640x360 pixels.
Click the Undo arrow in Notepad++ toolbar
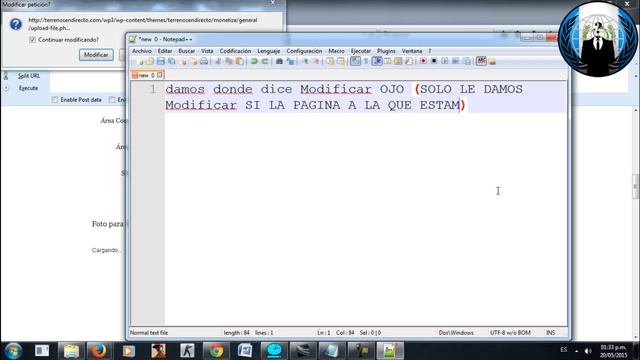[x=254, y=61]
